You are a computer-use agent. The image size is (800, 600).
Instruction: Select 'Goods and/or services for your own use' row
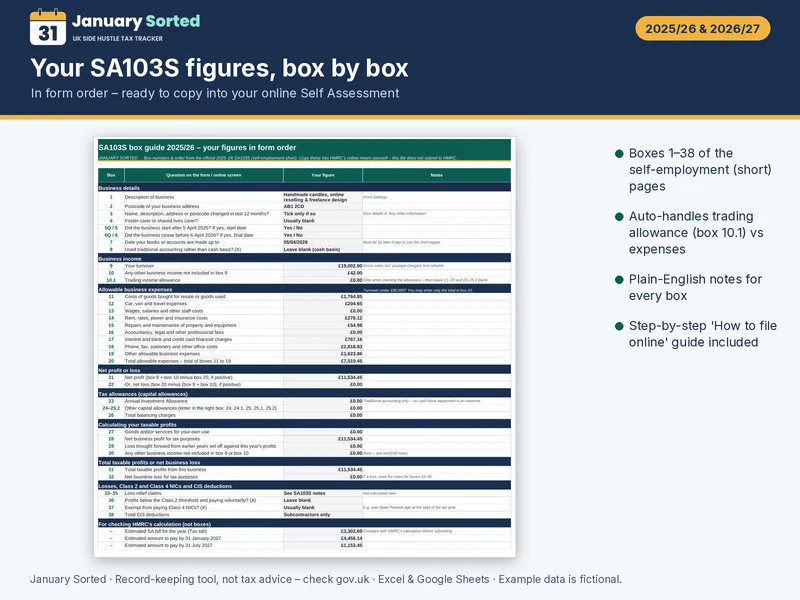(x=304, y=432)
